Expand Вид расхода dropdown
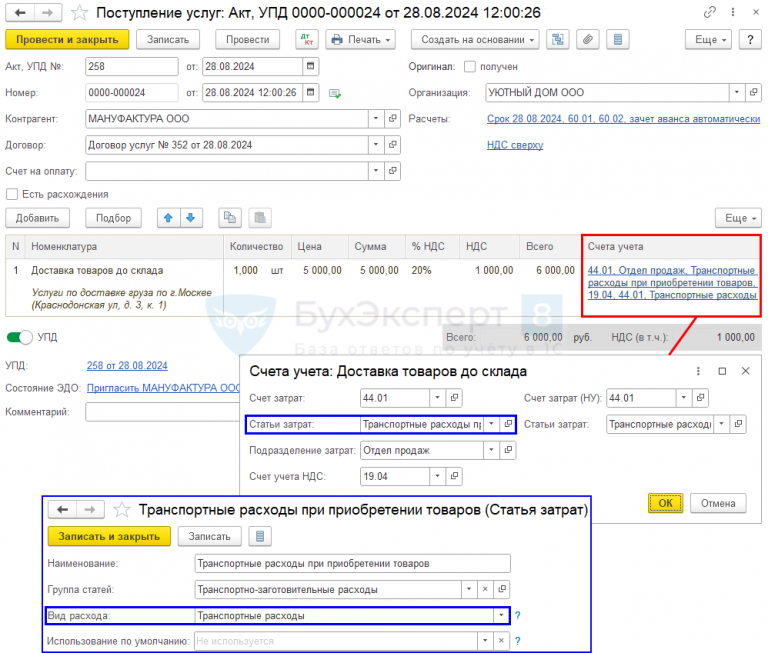768x653 pixels. point(501,616)
